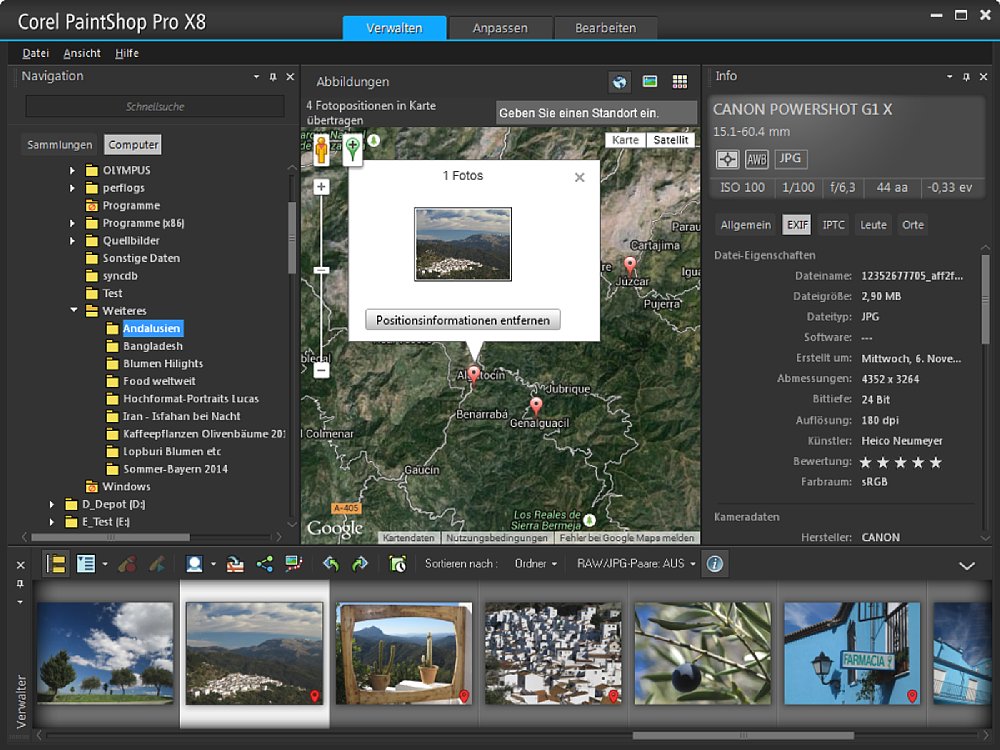Click the map zoom slider handle
Viewport: 1000px width, 750px height.
tap(321, 270)
